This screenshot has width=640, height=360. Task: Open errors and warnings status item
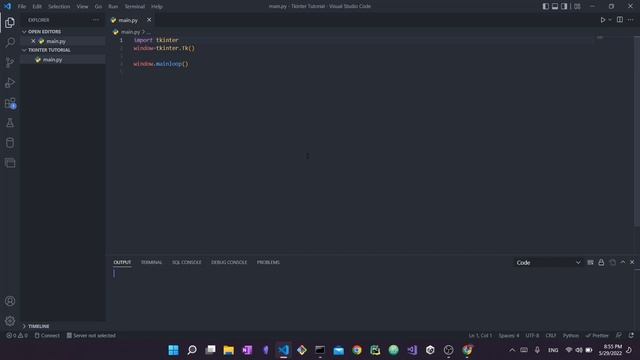(x=17, y=336)
